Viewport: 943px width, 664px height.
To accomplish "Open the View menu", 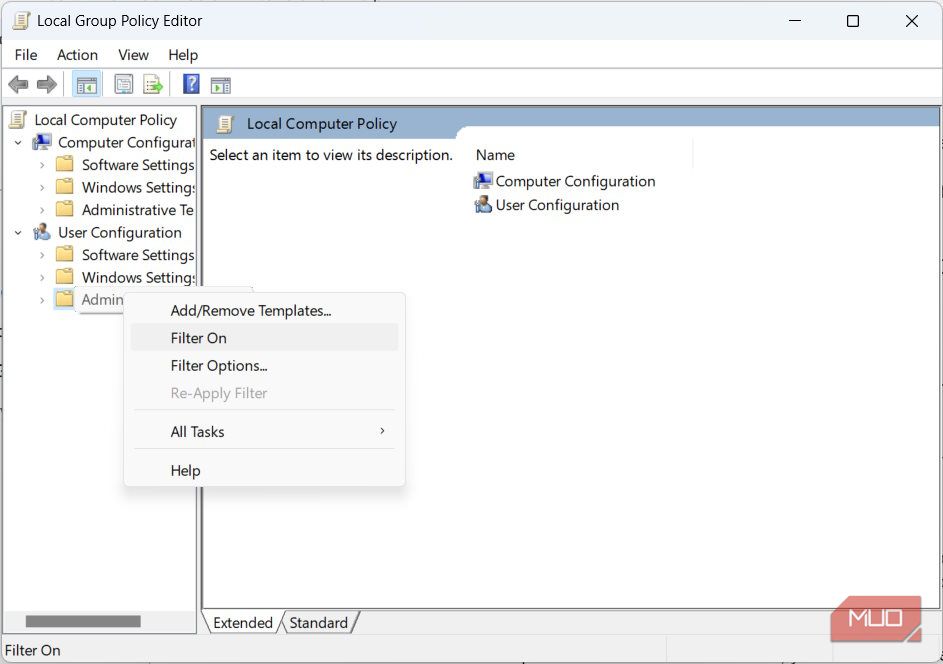I will (x=133, y=55).
